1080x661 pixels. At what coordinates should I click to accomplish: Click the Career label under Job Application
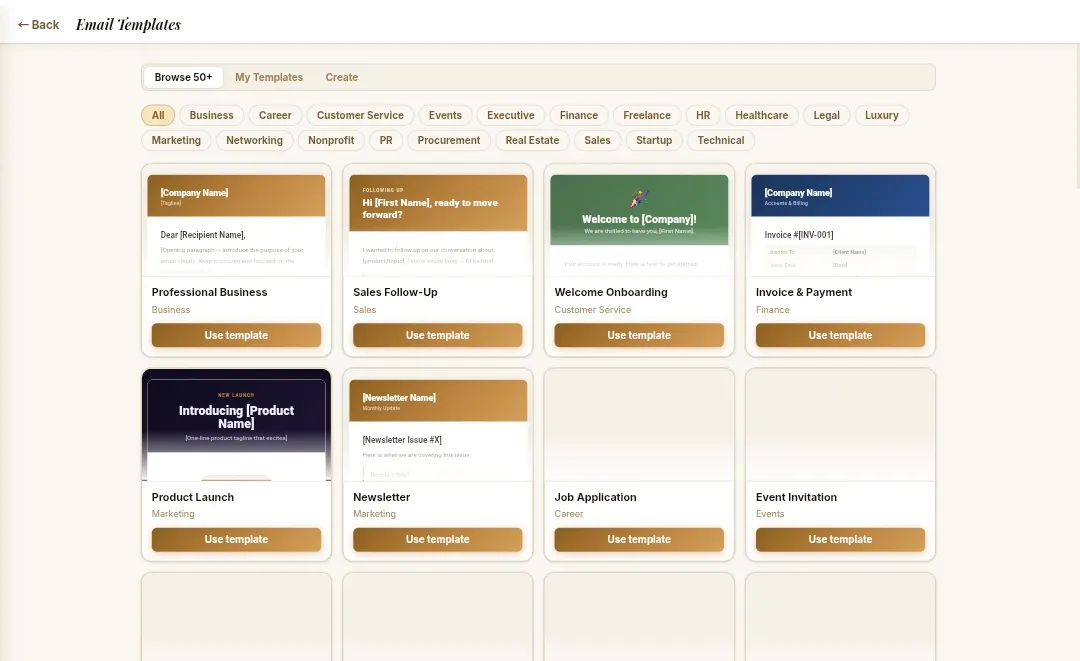click(x=568, y=514)
